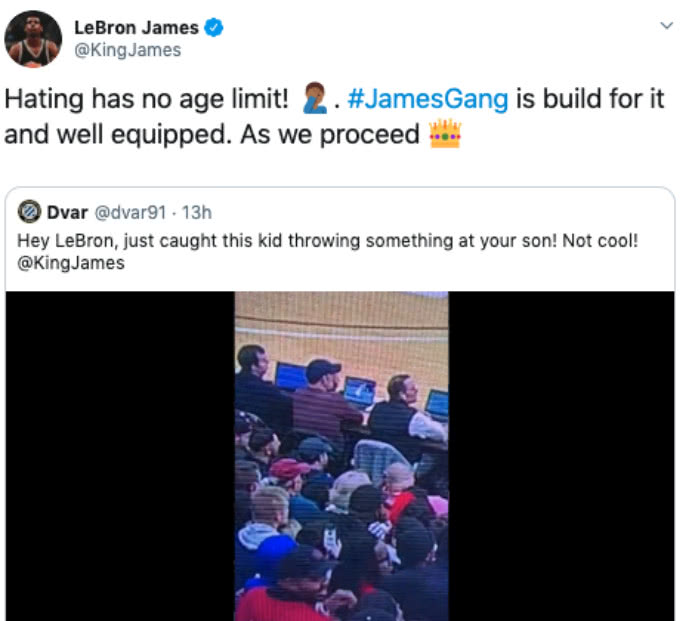The height and width of the screenshot is (621, 692).
Task: Click the 13h timestamp
Action: coord(197,213)
